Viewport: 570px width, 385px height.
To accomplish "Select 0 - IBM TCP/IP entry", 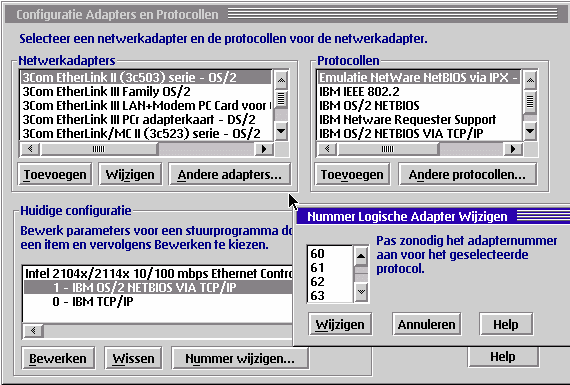I will point(158,301).
